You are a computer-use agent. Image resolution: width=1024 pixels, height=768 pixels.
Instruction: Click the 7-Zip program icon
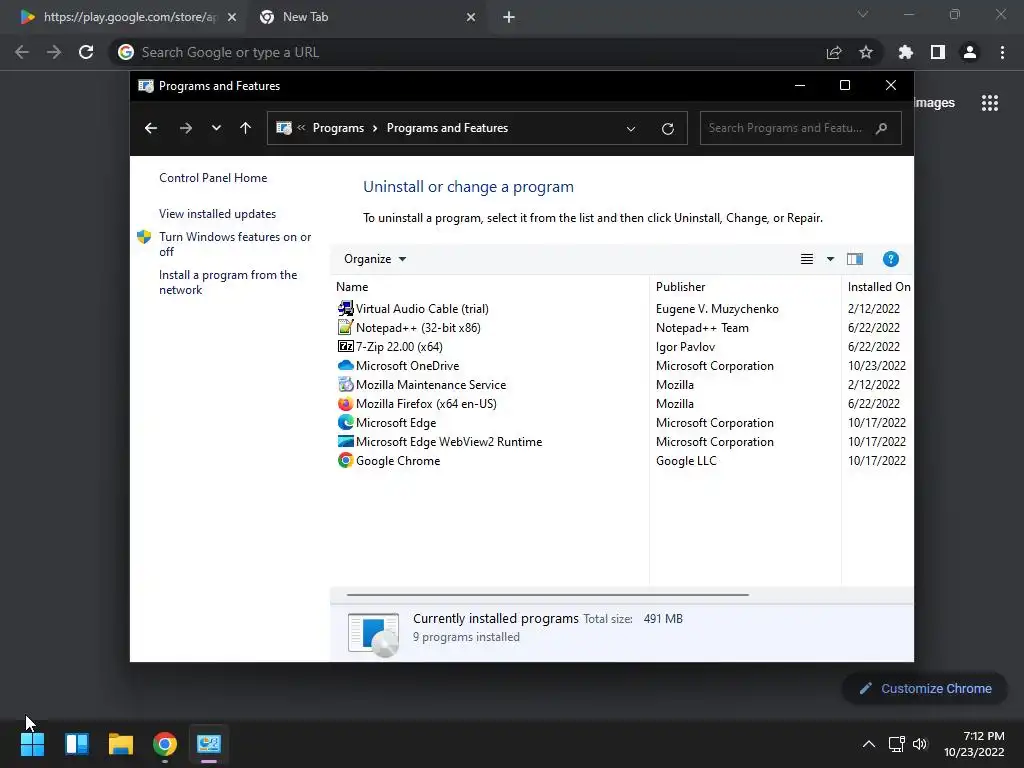tap(345, 346)
